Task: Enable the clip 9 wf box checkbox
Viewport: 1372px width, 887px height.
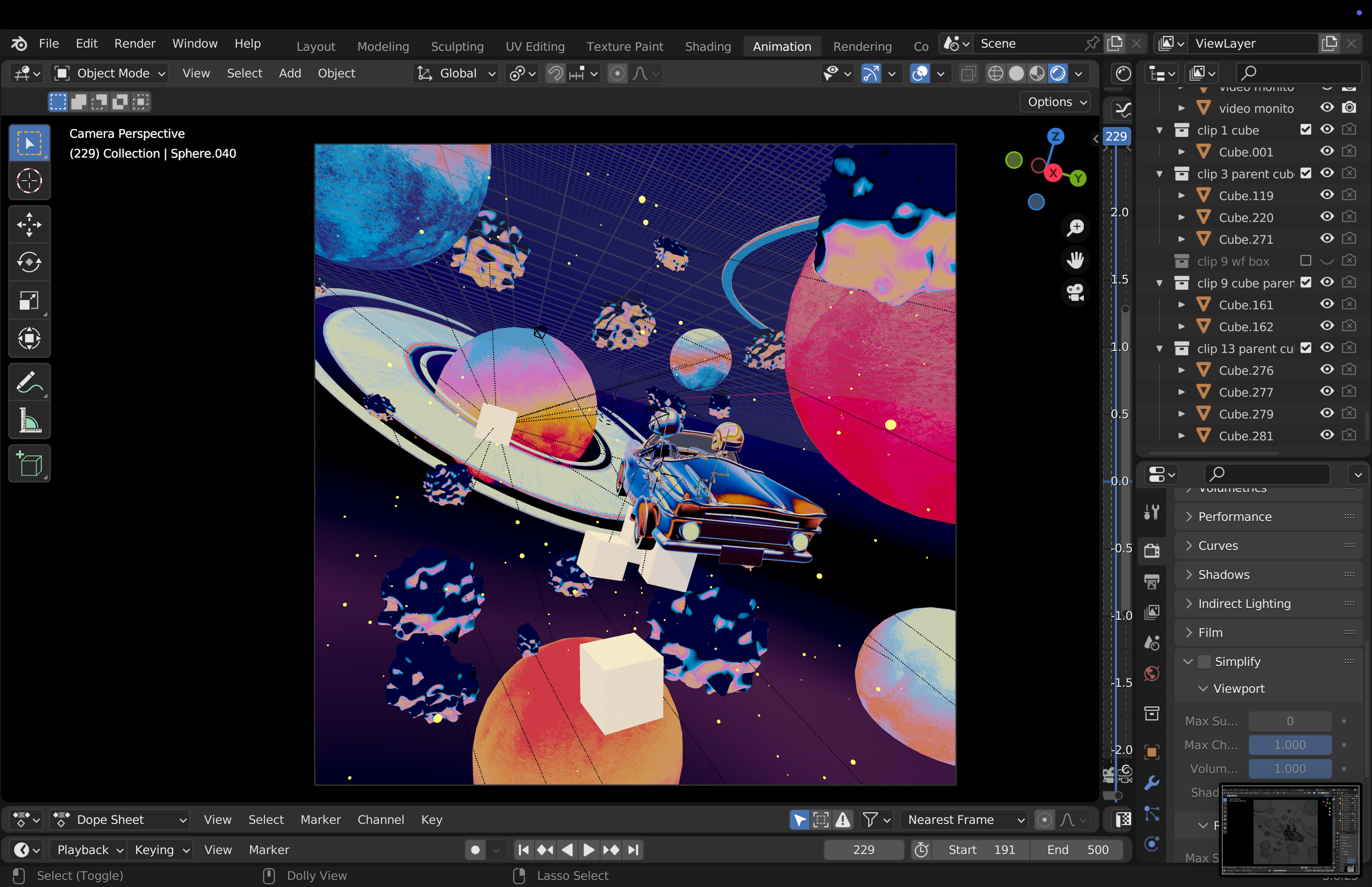Action: (x=1305, y=261)
